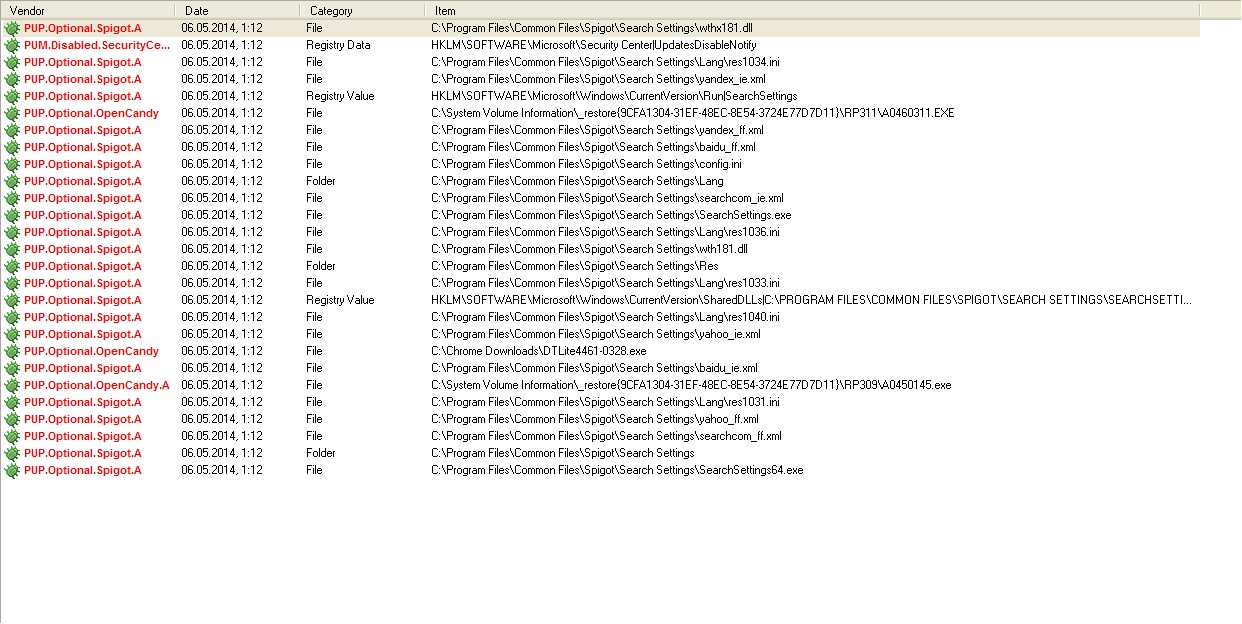Image resolution: width=1242 pixels, height=624 pixels.
Task: Sort the list by the Vendor column header
Action: [87, 10]
